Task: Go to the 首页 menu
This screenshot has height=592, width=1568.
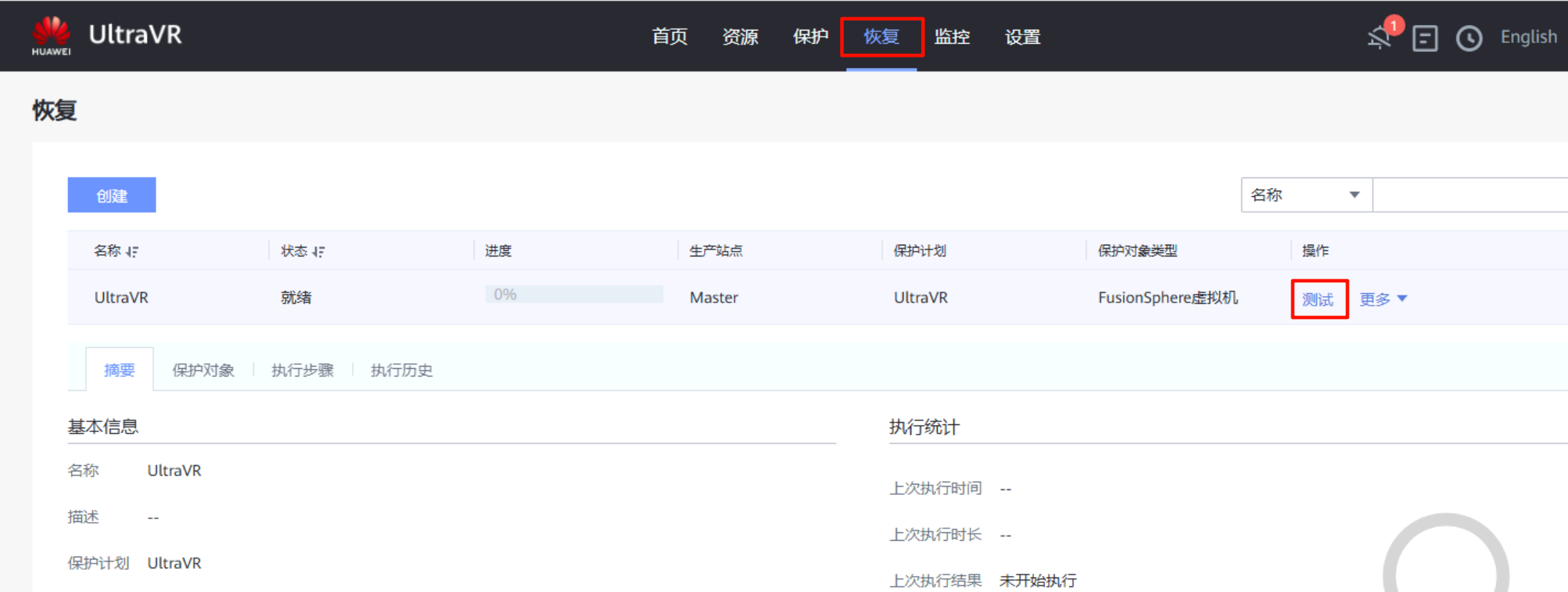Action: coord(669,37)
